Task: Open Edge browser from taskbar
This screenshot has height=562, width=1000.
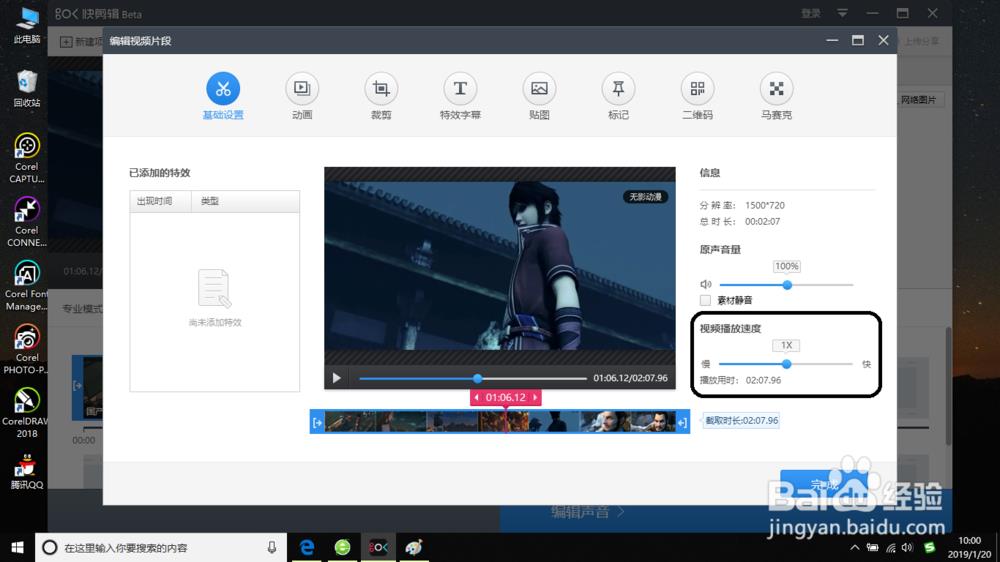Action: tap(307, 547)
